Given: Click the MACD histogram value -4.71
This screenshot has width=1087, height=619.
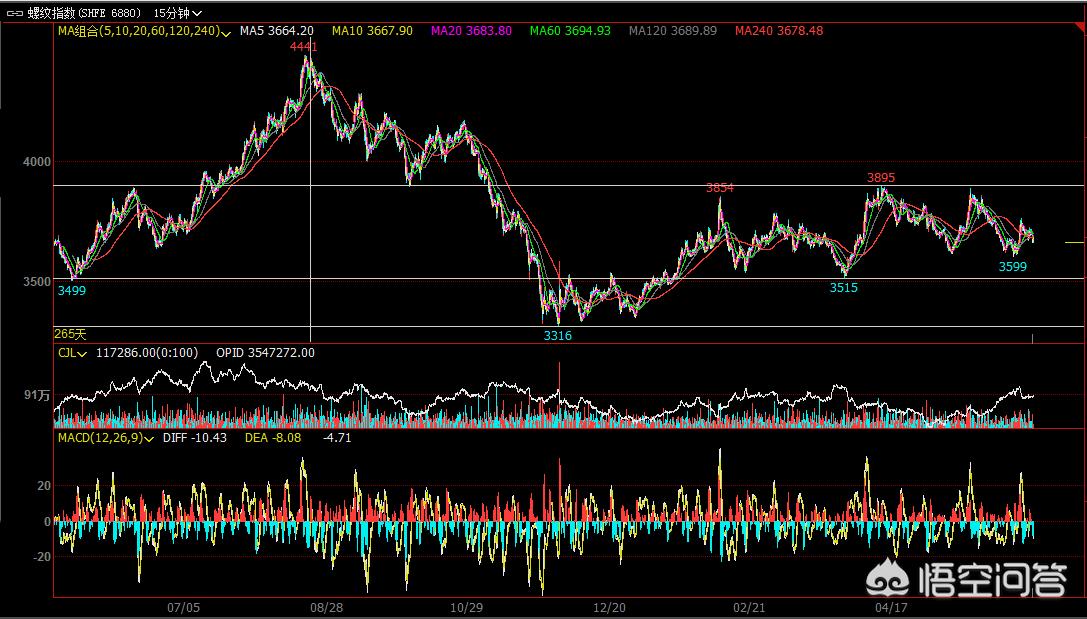Looking at the screenshot, I should coord(337,438).
